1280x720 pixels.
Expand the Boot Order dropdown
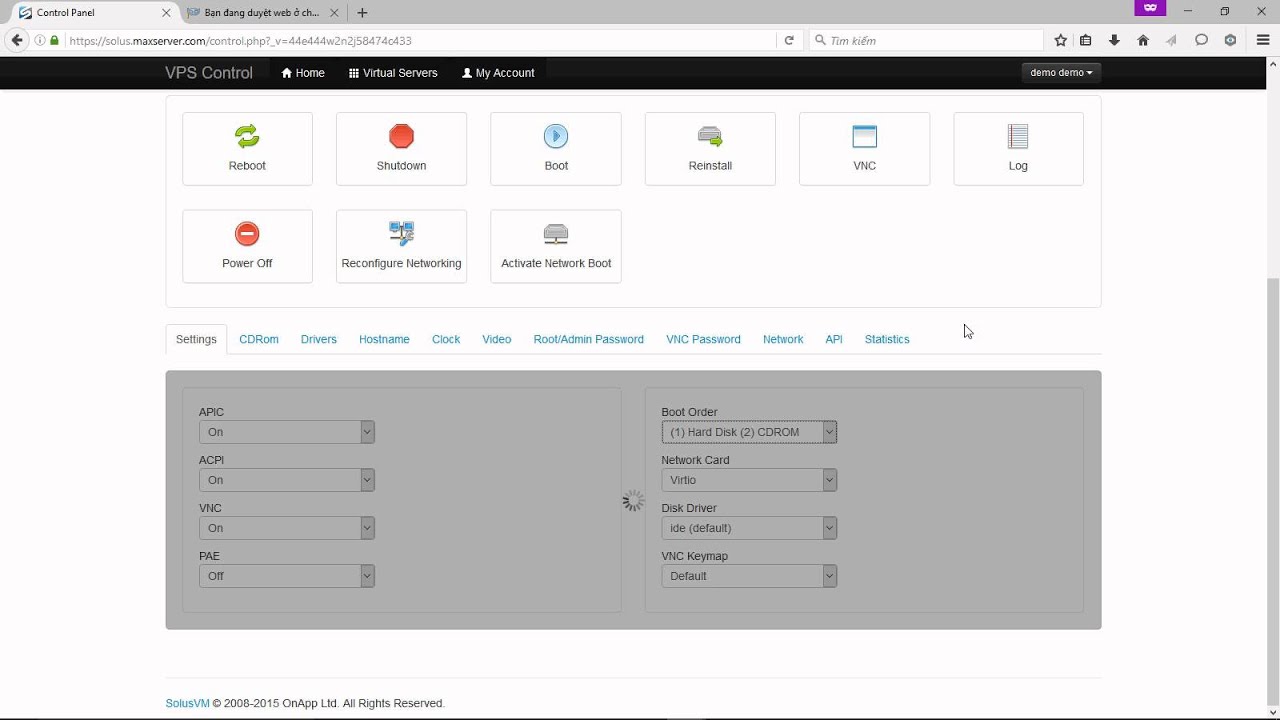point(749,432)
